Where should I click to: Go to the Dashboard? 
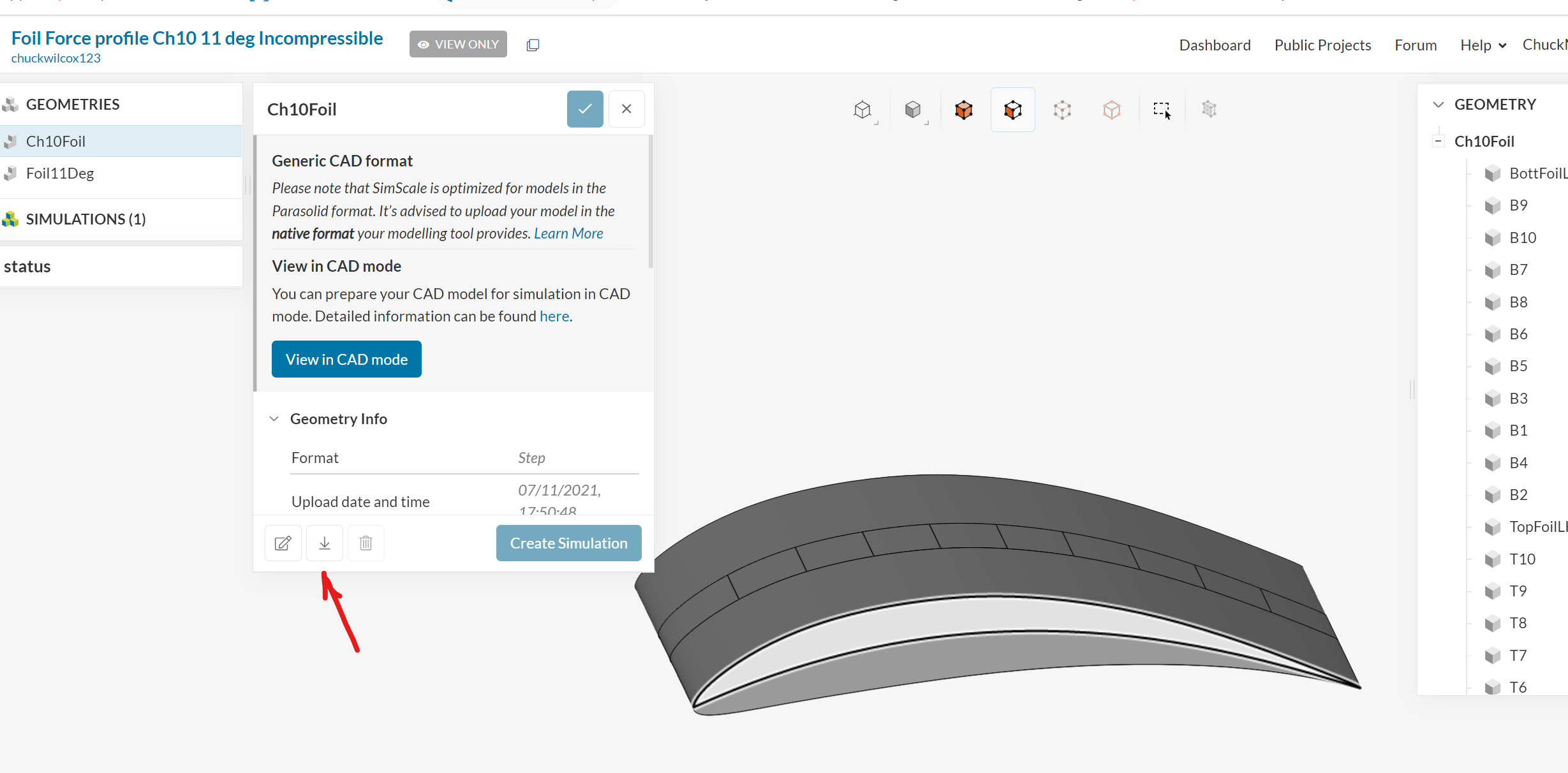tap(1215, 45)
